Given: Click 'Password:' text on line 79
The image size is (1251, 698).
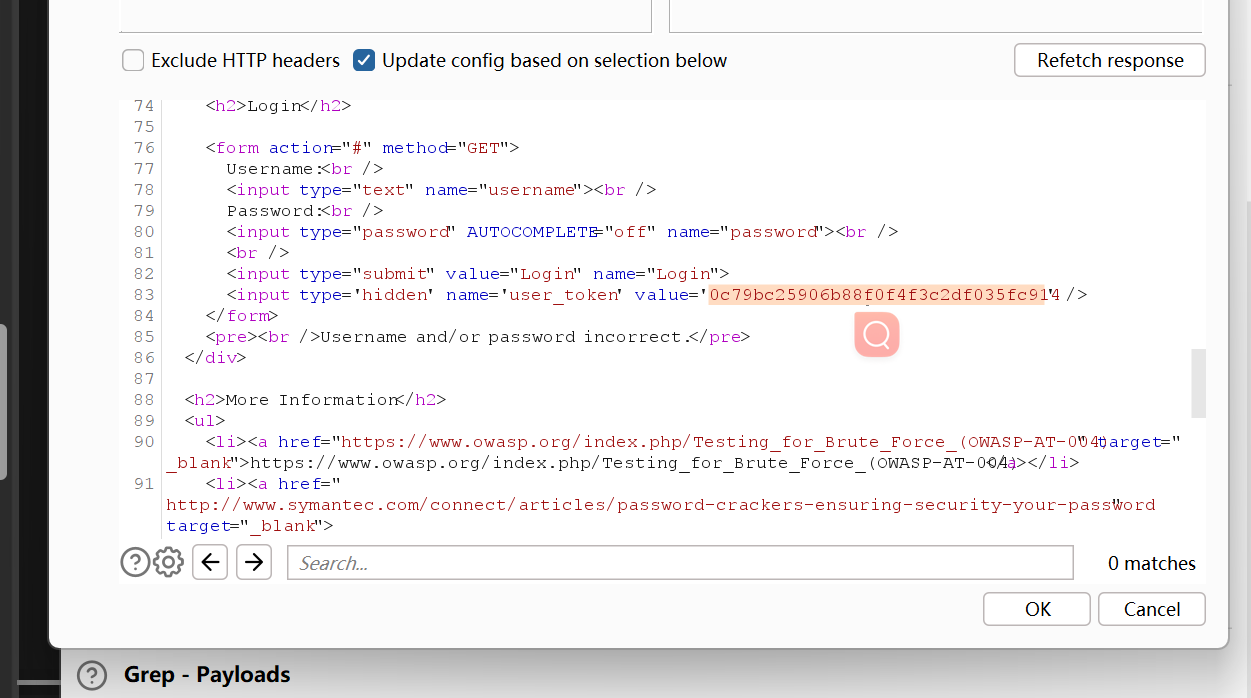Looking at the screenshot, I should pos(273,211).
